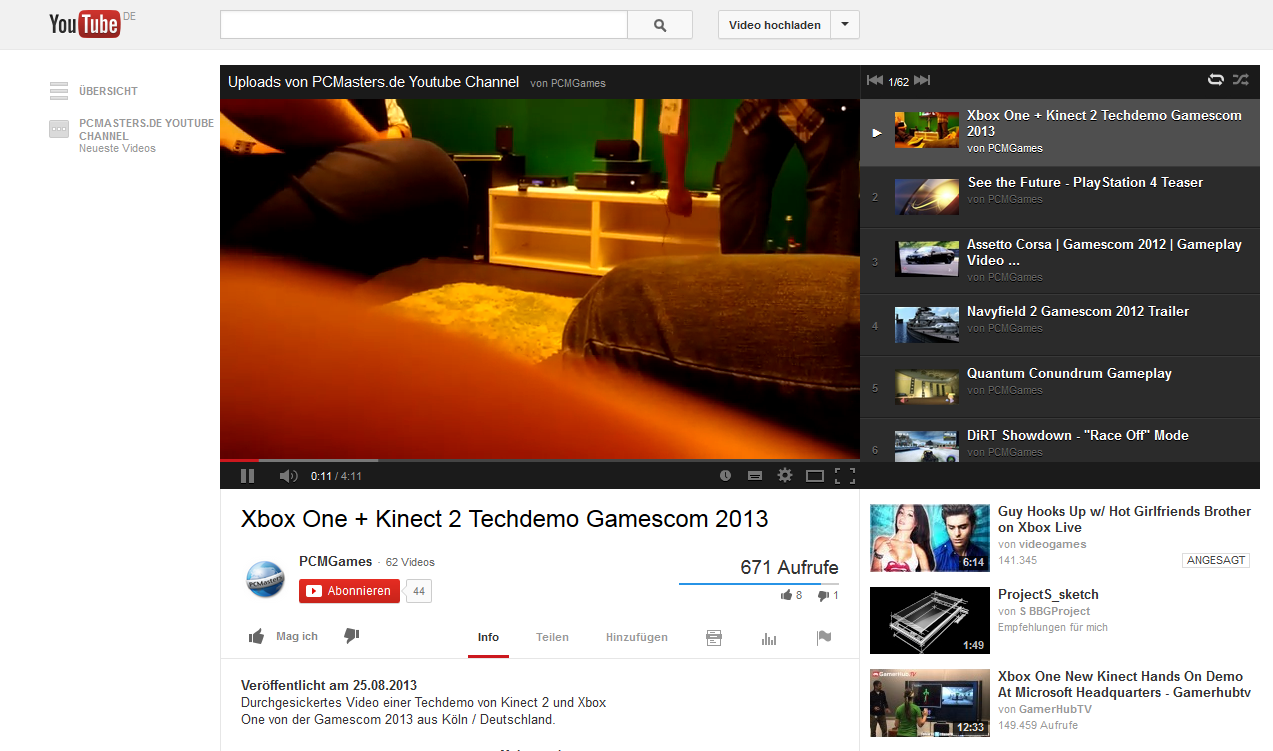Open the Übersicht guide menu icon
Screen dimensions: 1273x751
[x=59, y=91]
